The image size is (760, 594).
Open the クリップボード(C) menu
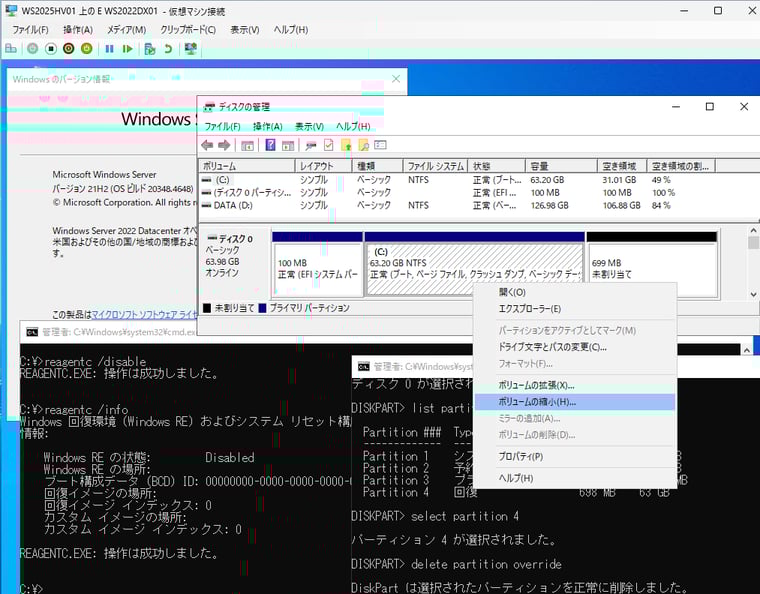pos(188,30)
